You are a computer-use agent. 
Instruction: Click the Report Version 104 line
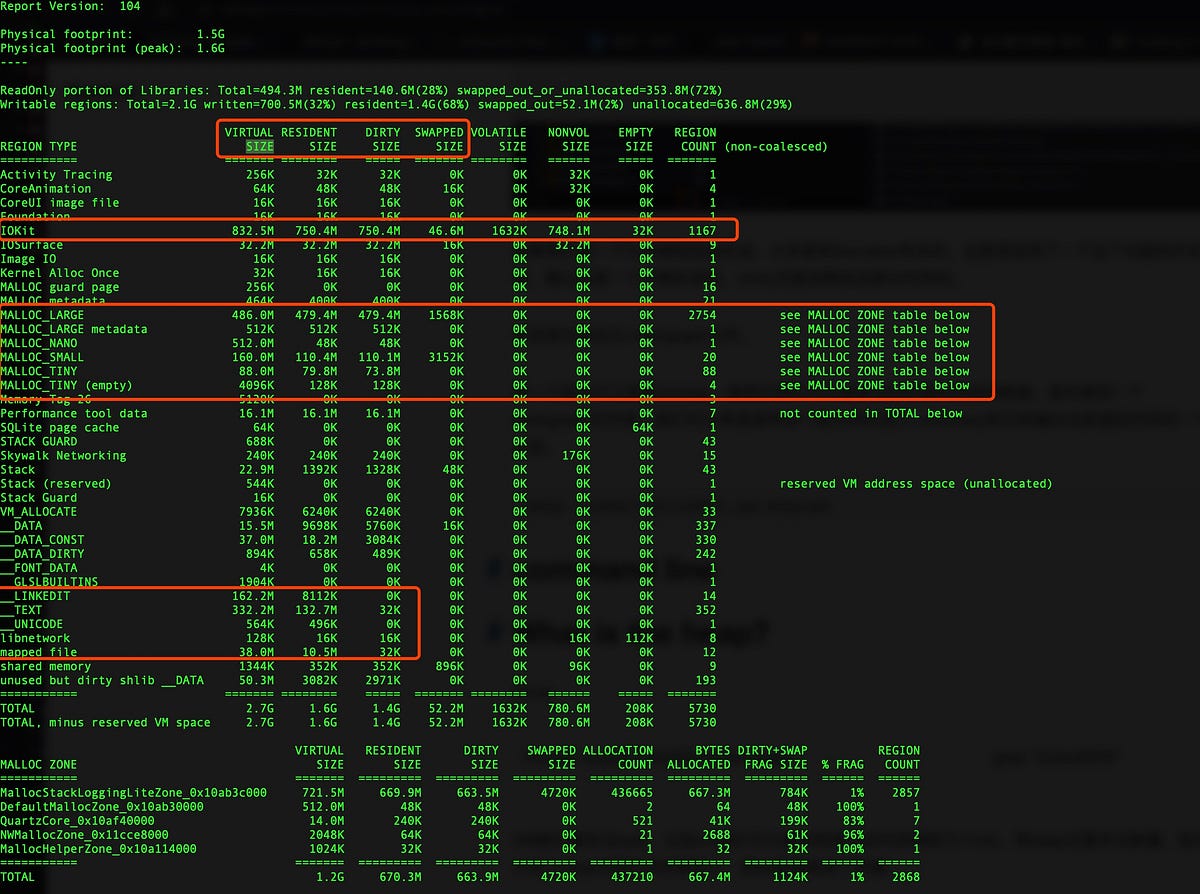(70, 6)
